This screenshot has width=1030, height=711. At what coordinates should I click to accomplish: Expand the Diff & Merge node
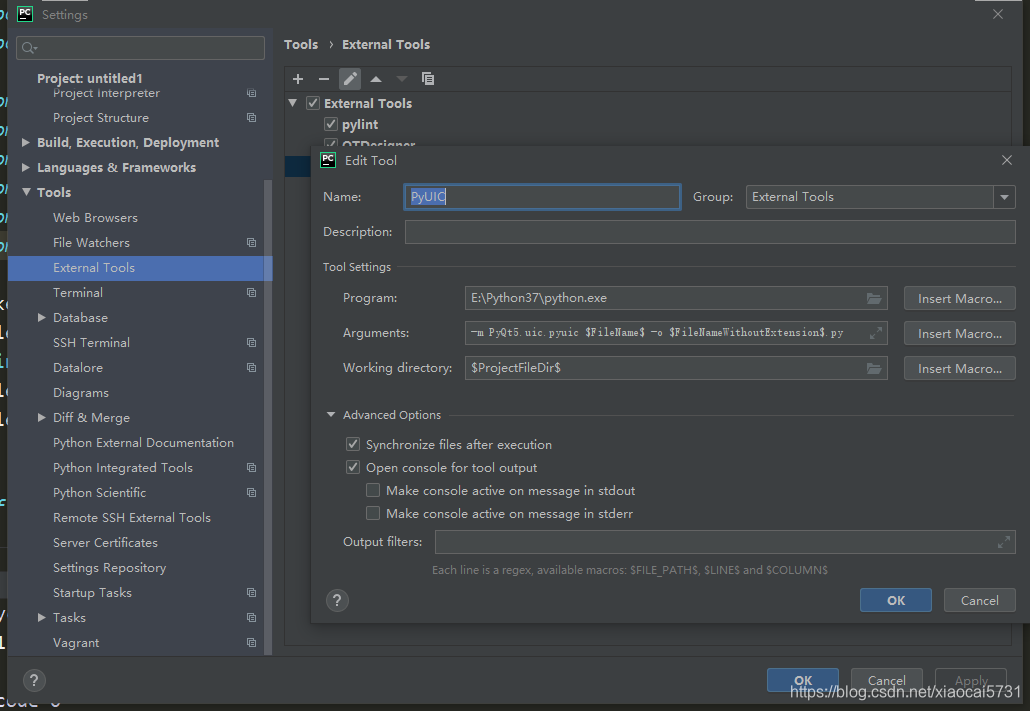(41, 417)
